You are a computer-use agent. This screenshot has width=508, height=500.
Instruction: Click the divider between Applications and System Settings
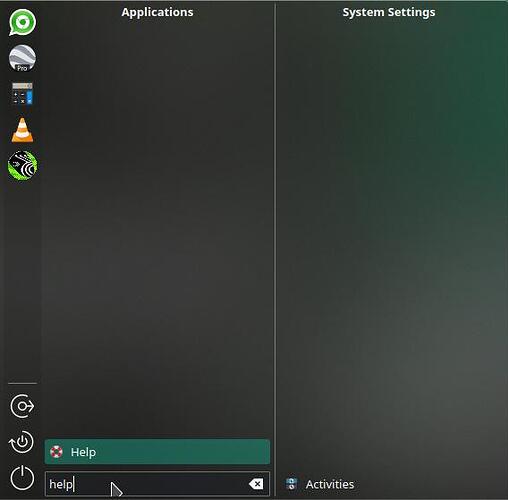pos(275,250)
